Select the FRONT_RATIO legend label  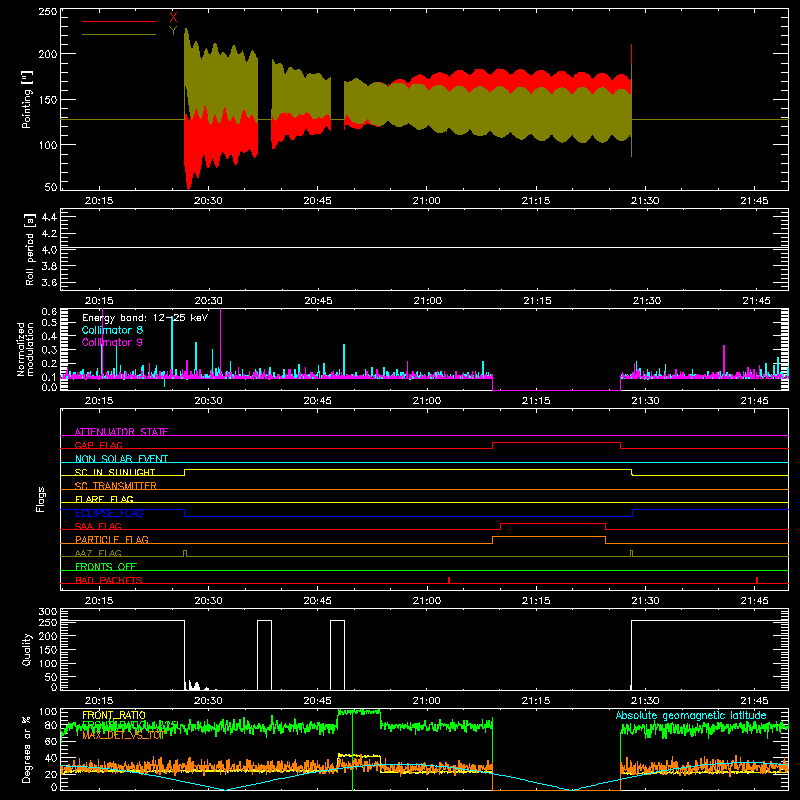114,715
